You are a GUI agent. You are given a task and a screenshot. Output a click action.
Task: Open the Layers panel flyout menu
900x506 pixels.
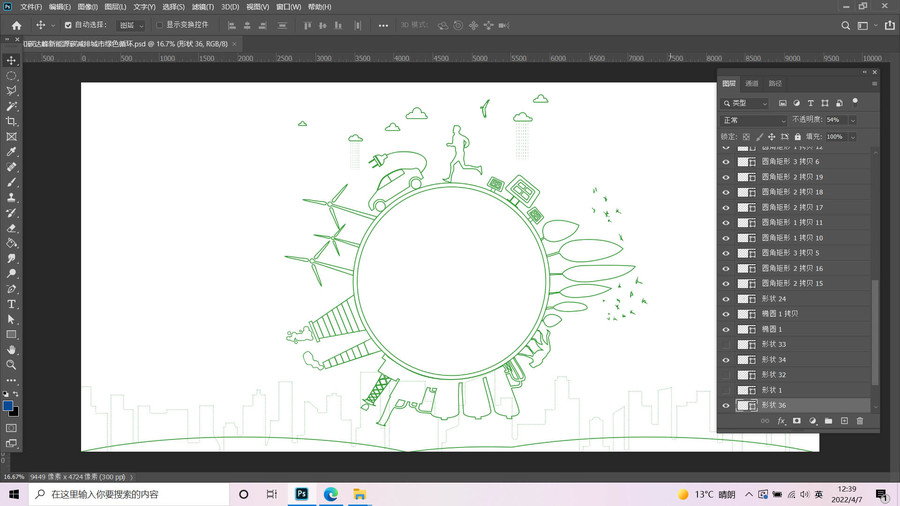[x=874, y=84]
